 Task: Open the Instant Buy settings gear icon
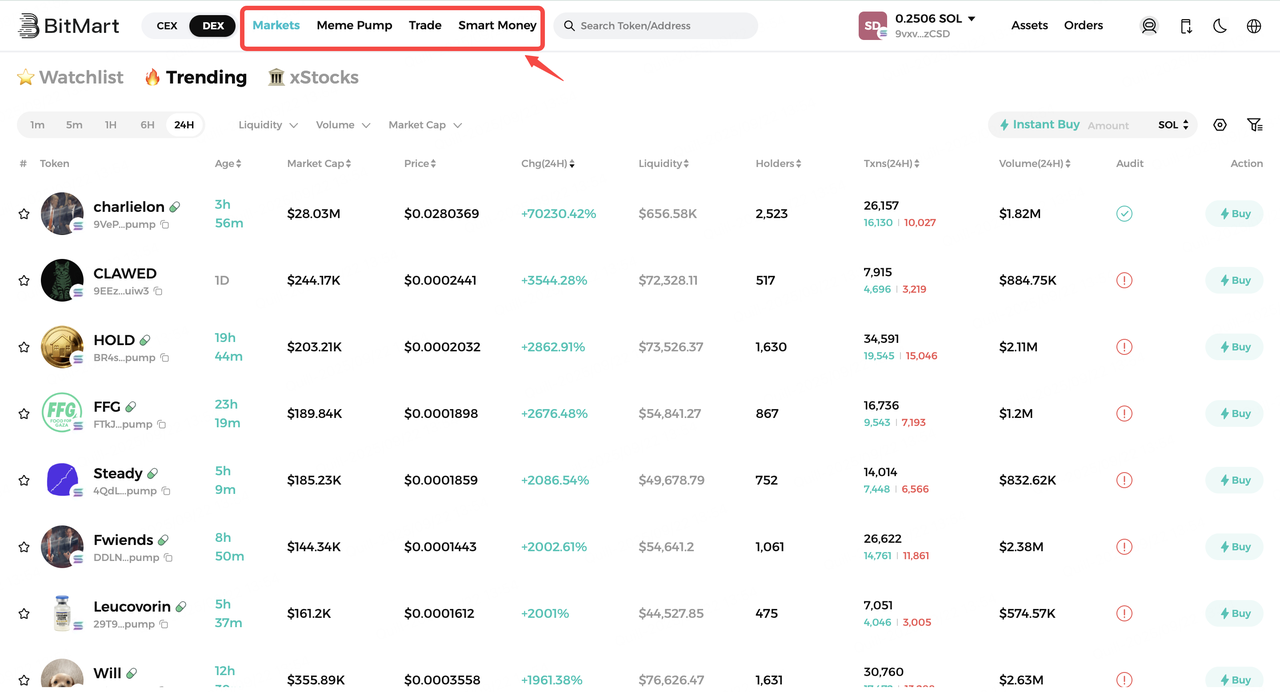1219,124
